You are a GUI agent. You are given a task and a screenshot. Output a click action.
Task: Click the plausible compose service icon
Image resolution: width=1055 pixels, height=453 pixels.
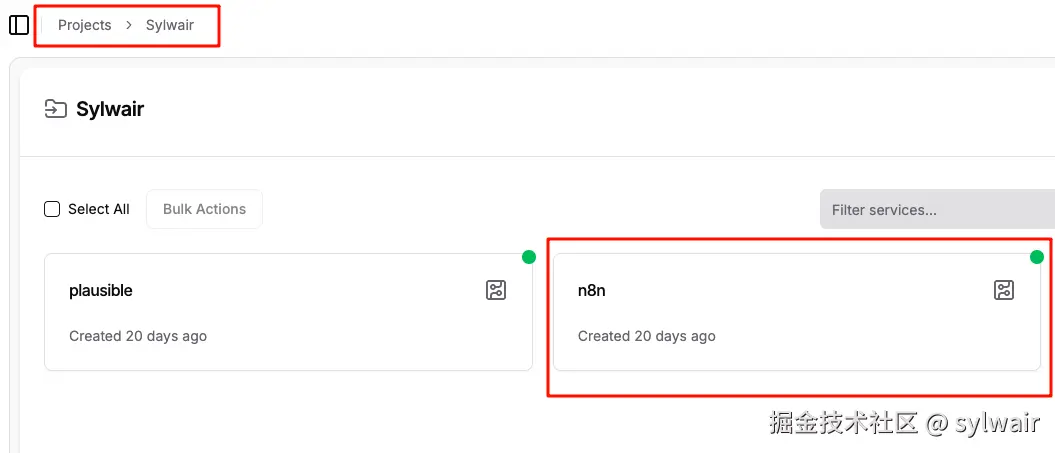(496, 290)
